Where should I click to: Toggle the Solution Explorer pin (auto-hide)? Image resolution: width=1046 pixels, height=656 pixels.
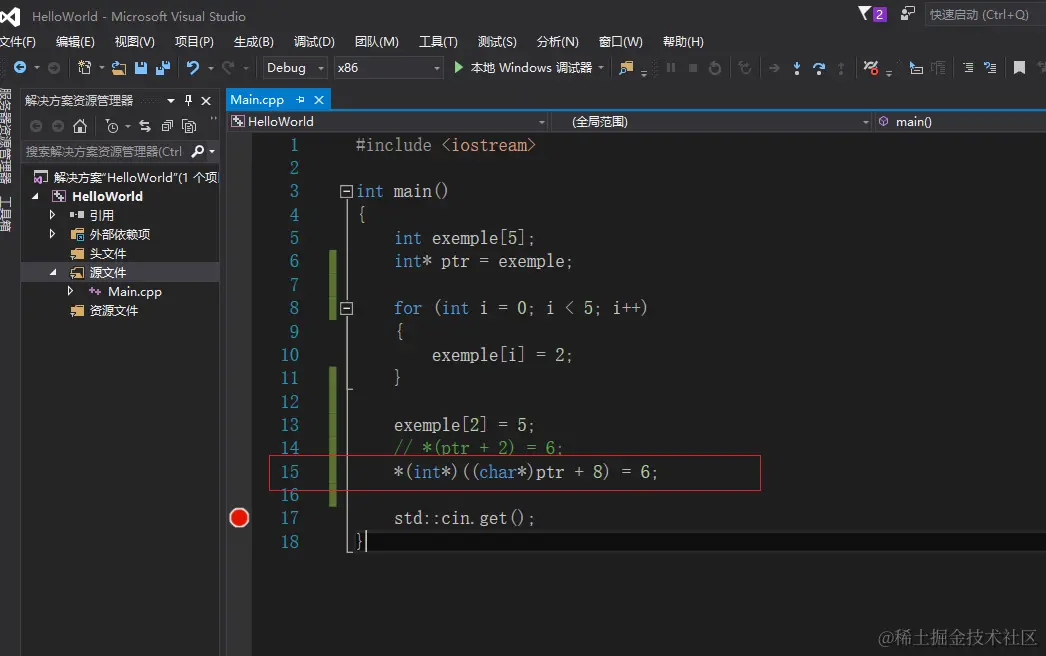click(188, 100)
